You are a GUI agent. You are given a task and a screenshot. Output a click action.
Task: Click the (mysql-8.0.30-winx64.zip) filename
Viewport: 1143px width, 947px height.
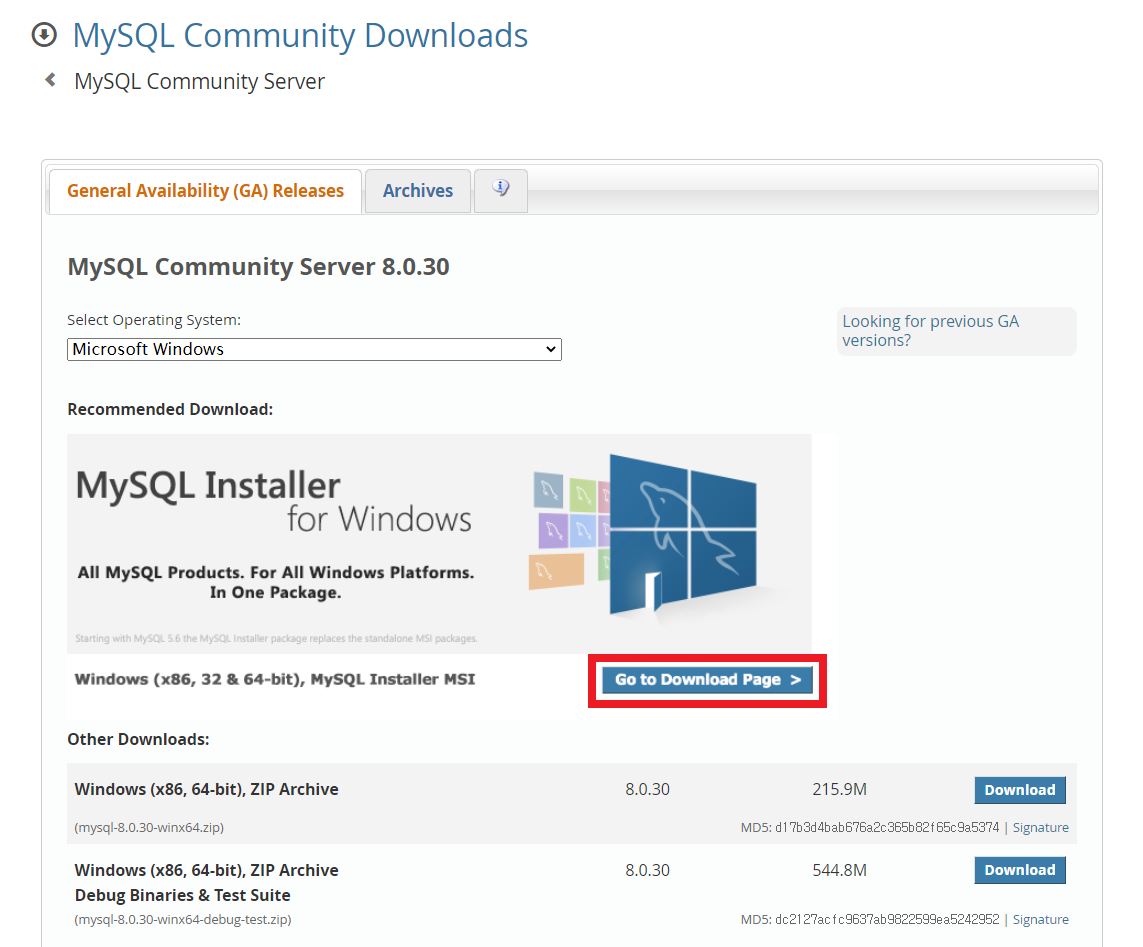(x=149, y=827)
